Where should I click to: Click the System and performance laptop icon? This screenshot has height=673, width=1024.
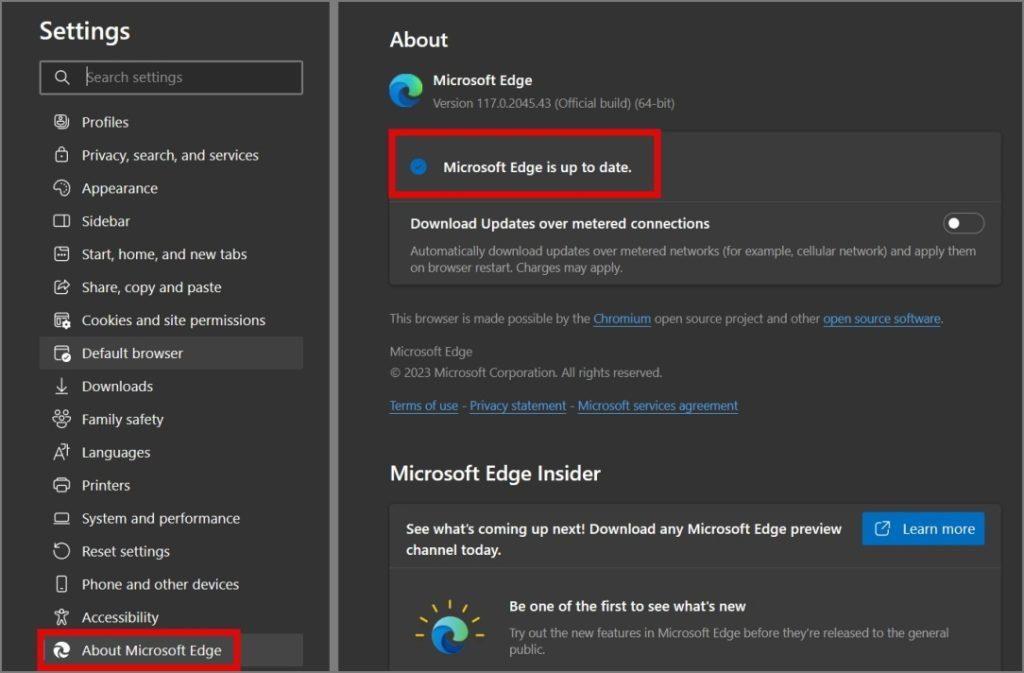61,518
